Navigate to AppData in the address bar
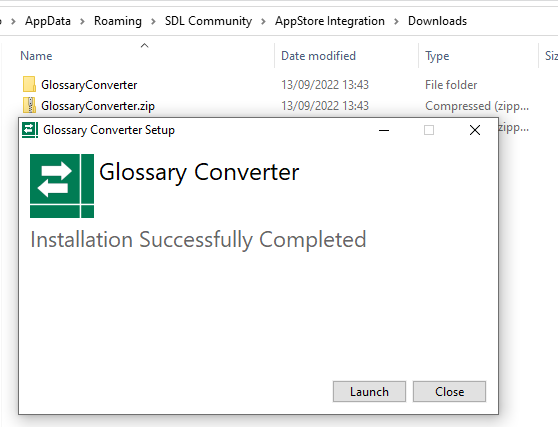The height and width of the screenshot is (427, 558). (48, 21)
